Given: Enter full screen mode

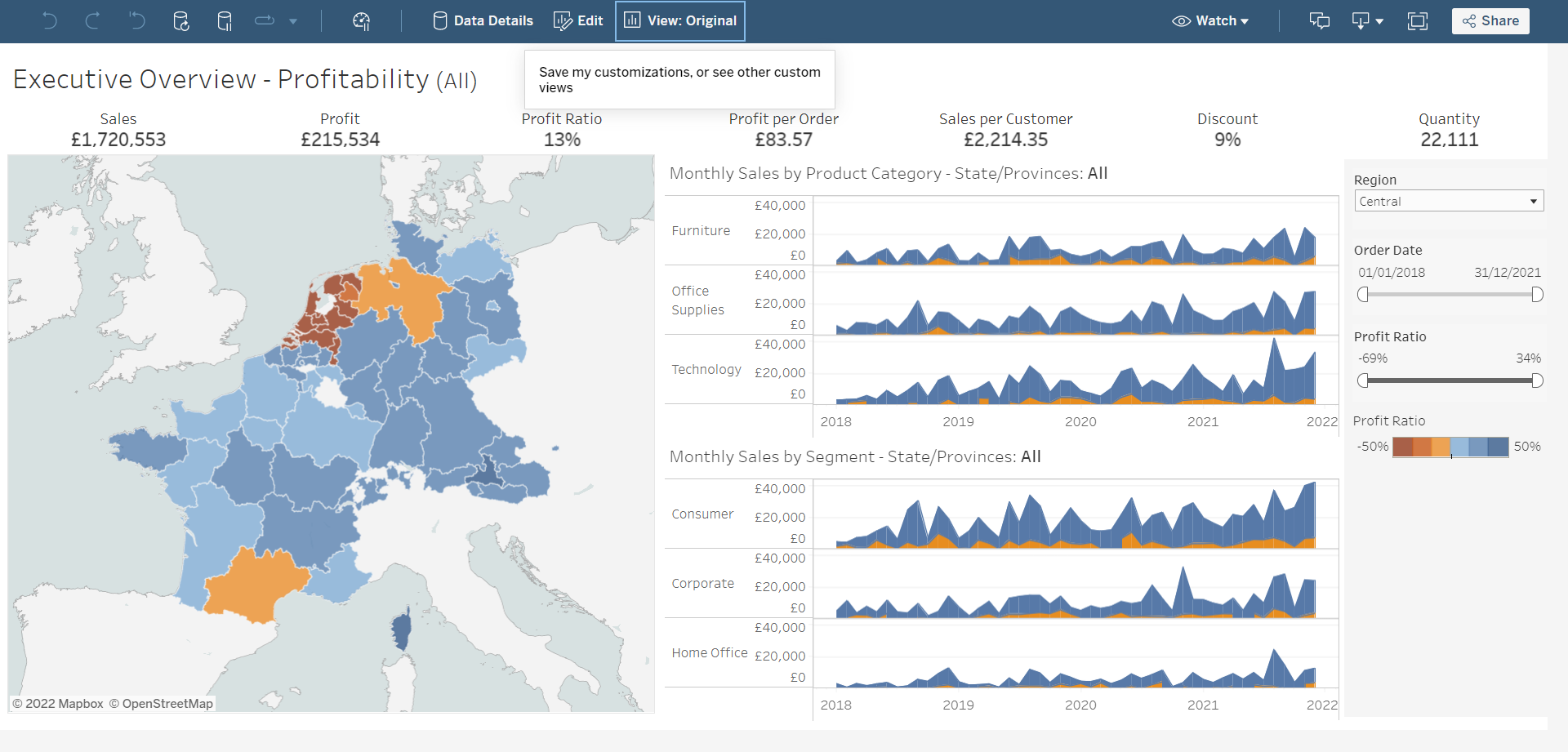Looking at the screenshot, I should (x=1417, y=20).
